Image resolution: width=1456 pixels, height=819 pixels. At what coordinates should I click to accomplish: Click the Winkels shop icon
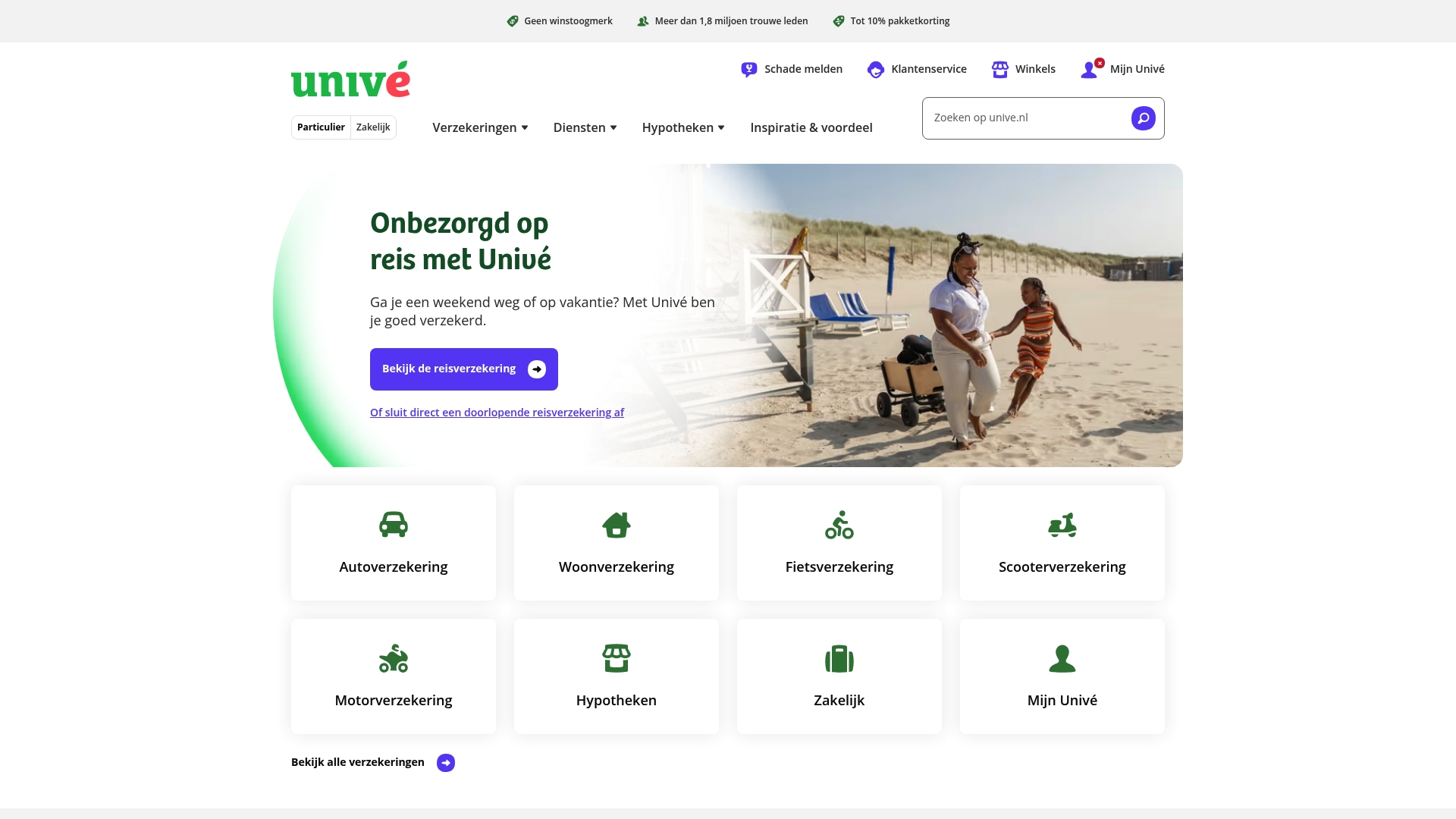pos(1000,70)
